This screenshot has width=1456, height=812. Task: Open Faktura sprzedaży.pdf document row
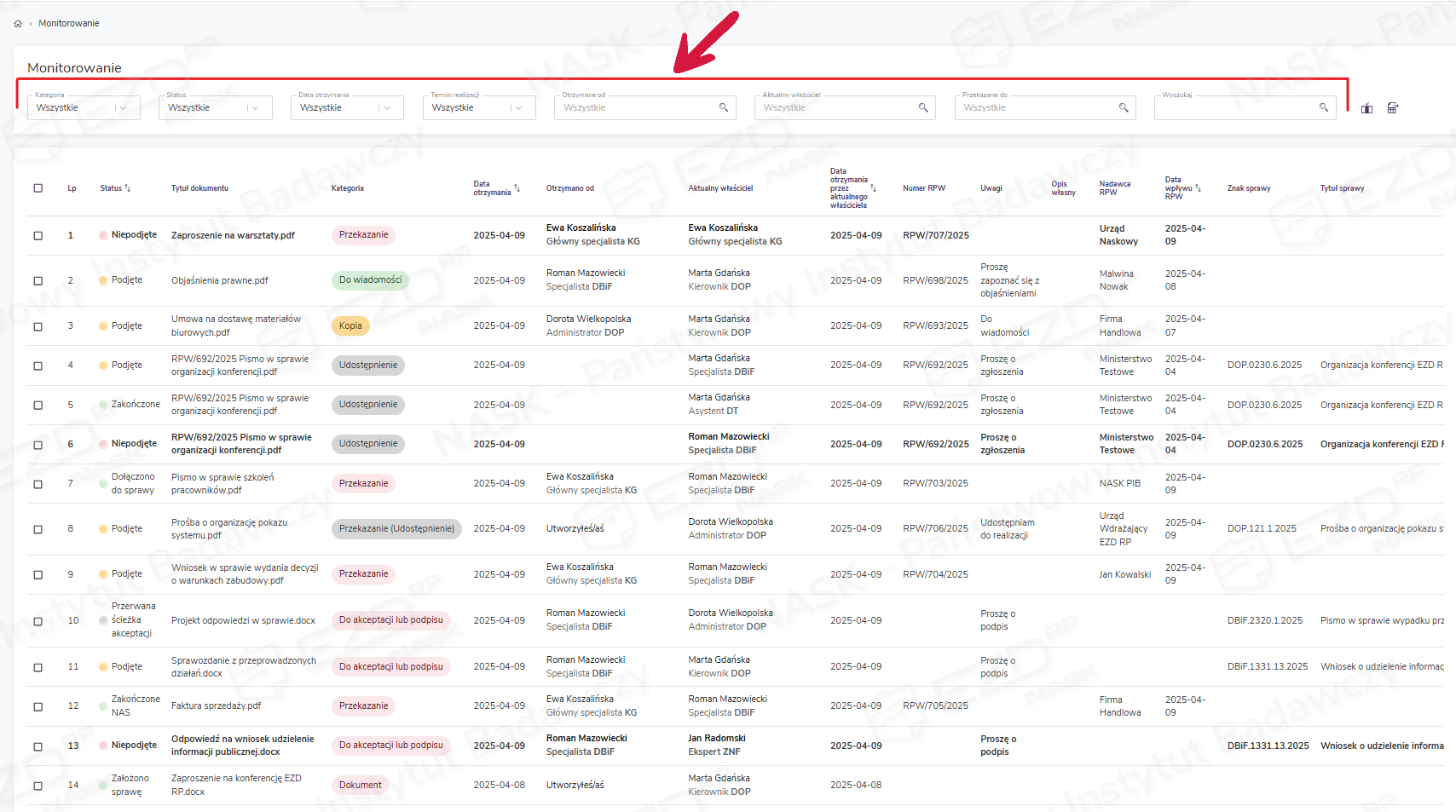click(216, 705)
